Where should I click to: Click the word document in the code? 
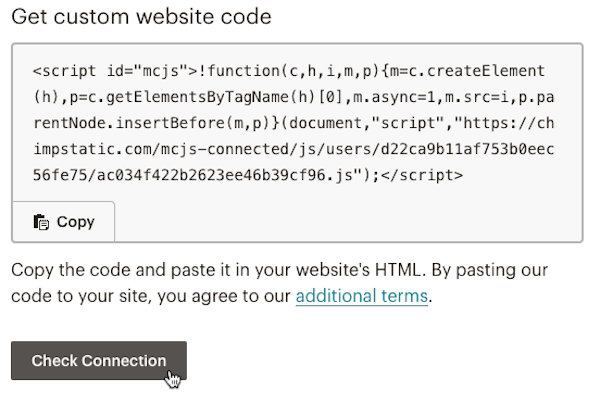click(x=326, y=123)
